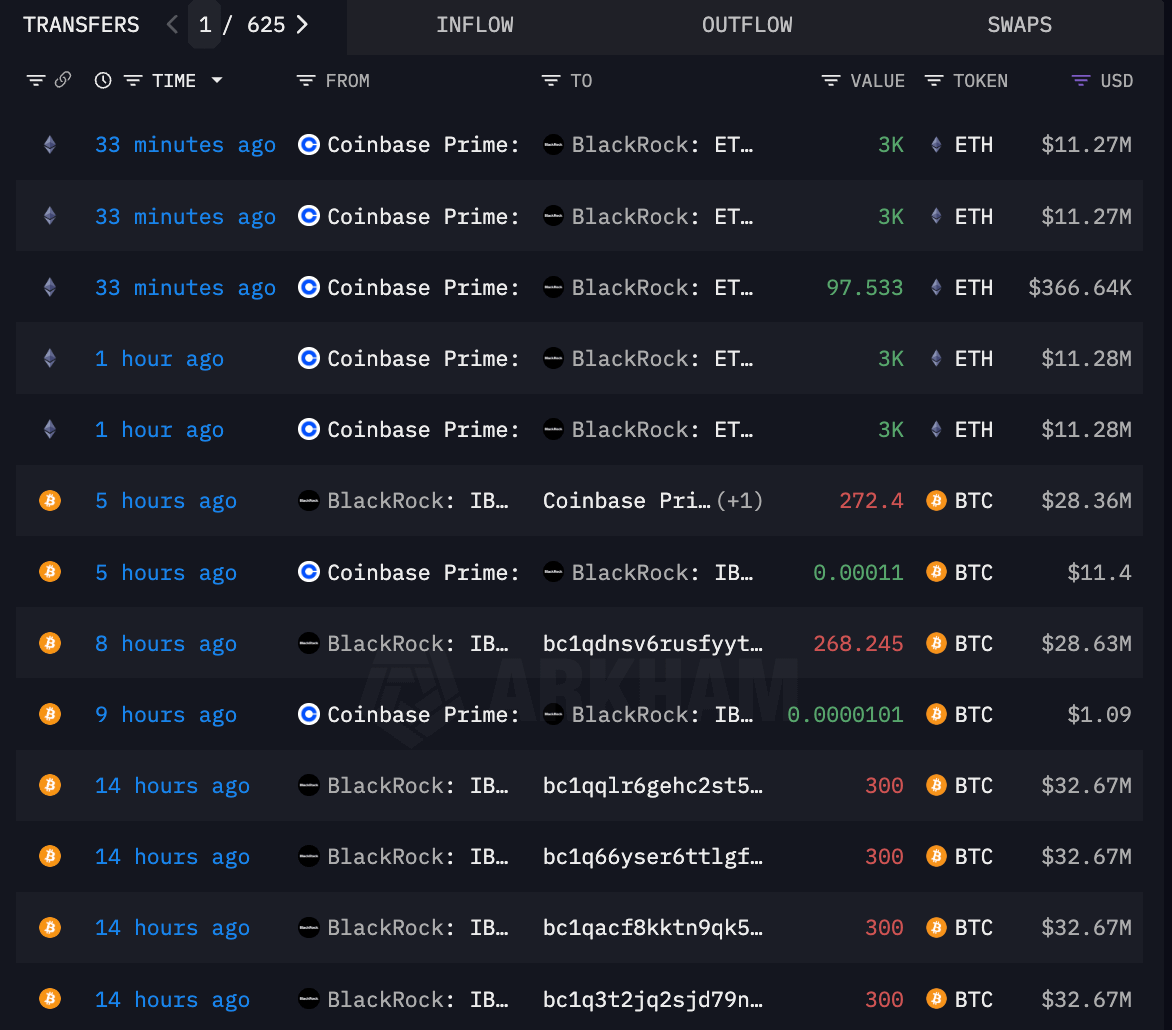Click BlackRock: IB… recipient in $11.4 row
This screenshot has height=1030, width=1172.
click(662, 573)
